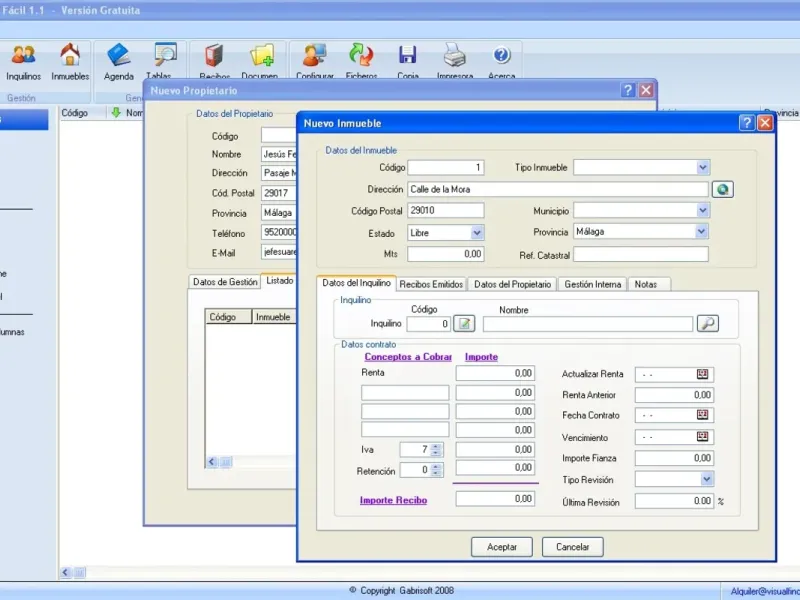Image resolution: width=800 pixels, height=600 pixels.
Task: Switch to Datos del Inquilino tab
Action: point(356,283)
